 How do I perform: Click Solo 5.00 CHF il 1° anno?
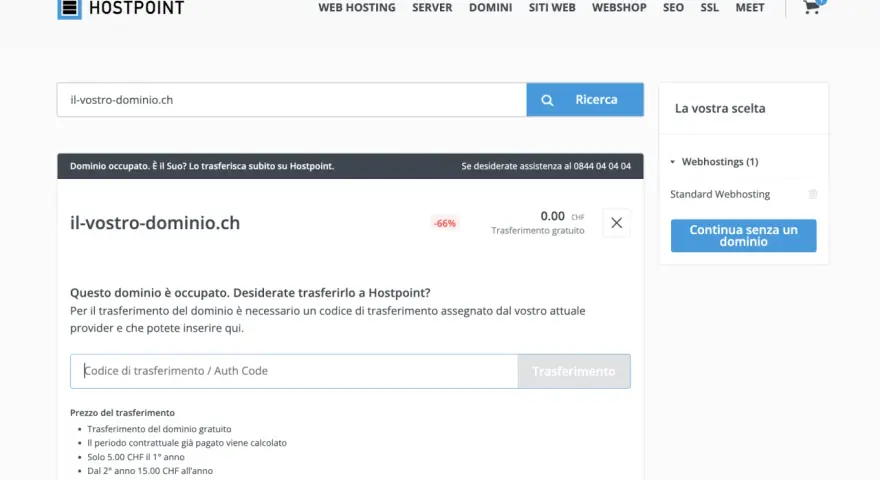[x=136, y=457]
